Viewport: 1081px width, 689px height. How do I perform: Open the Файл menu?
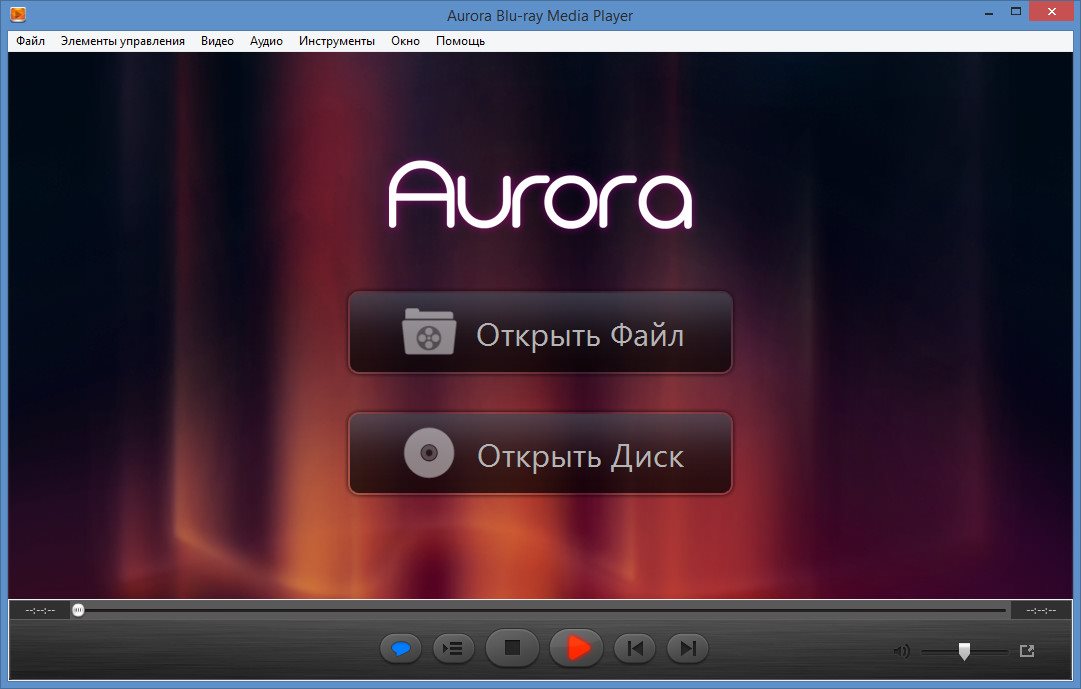[31, 41]
